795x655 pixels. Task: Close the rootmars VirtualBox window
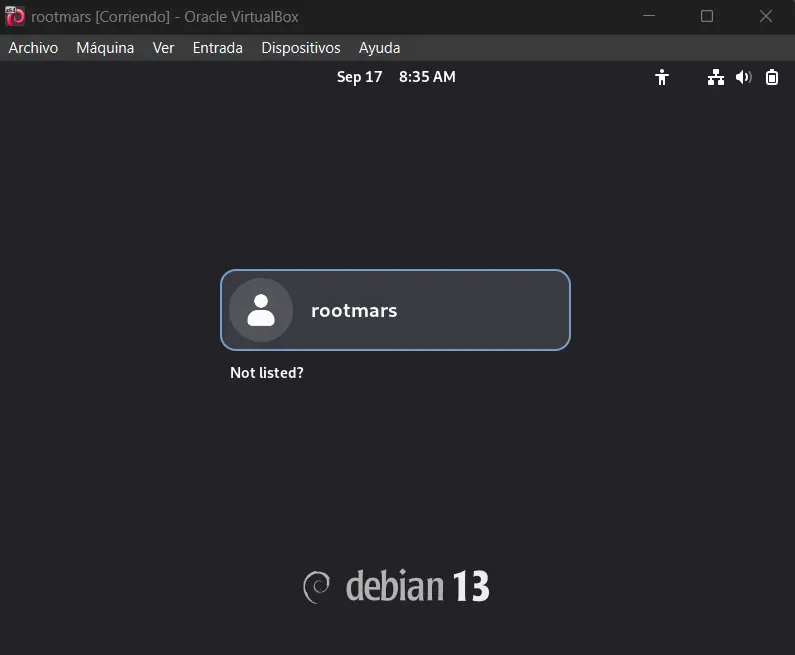766,16
